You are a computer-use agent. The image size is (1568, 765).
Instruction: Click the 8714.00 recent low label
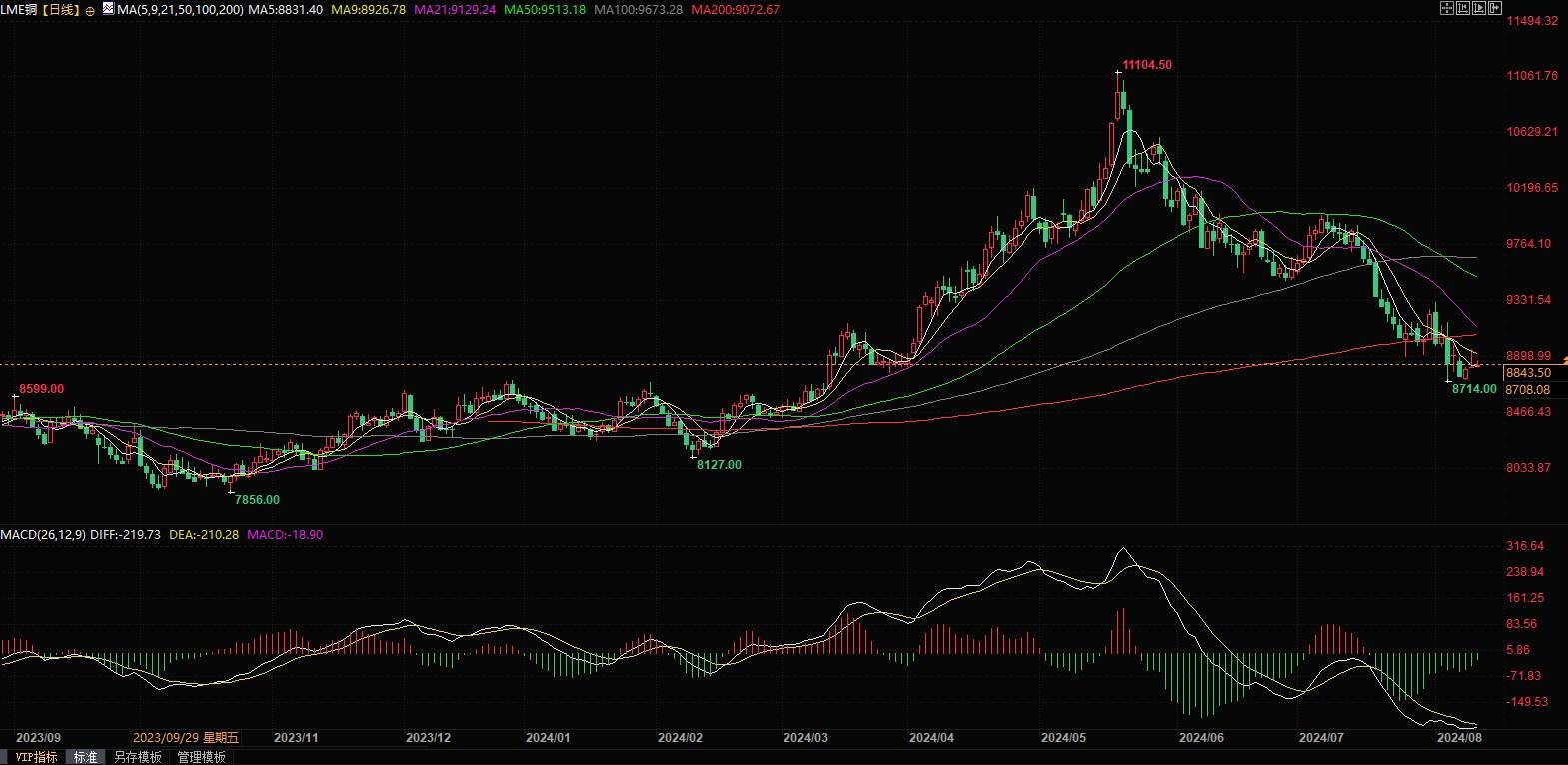pos(1474,389)
